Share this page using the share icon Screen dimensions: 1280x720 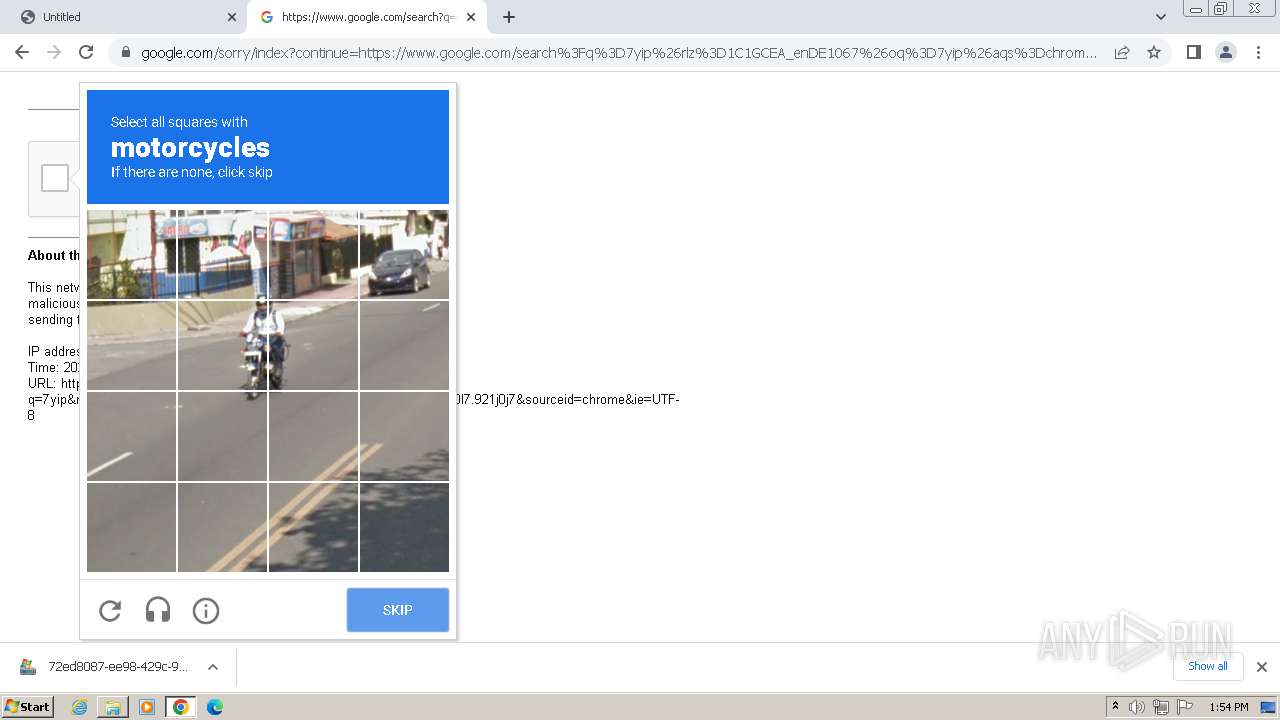click(1122, 52)
